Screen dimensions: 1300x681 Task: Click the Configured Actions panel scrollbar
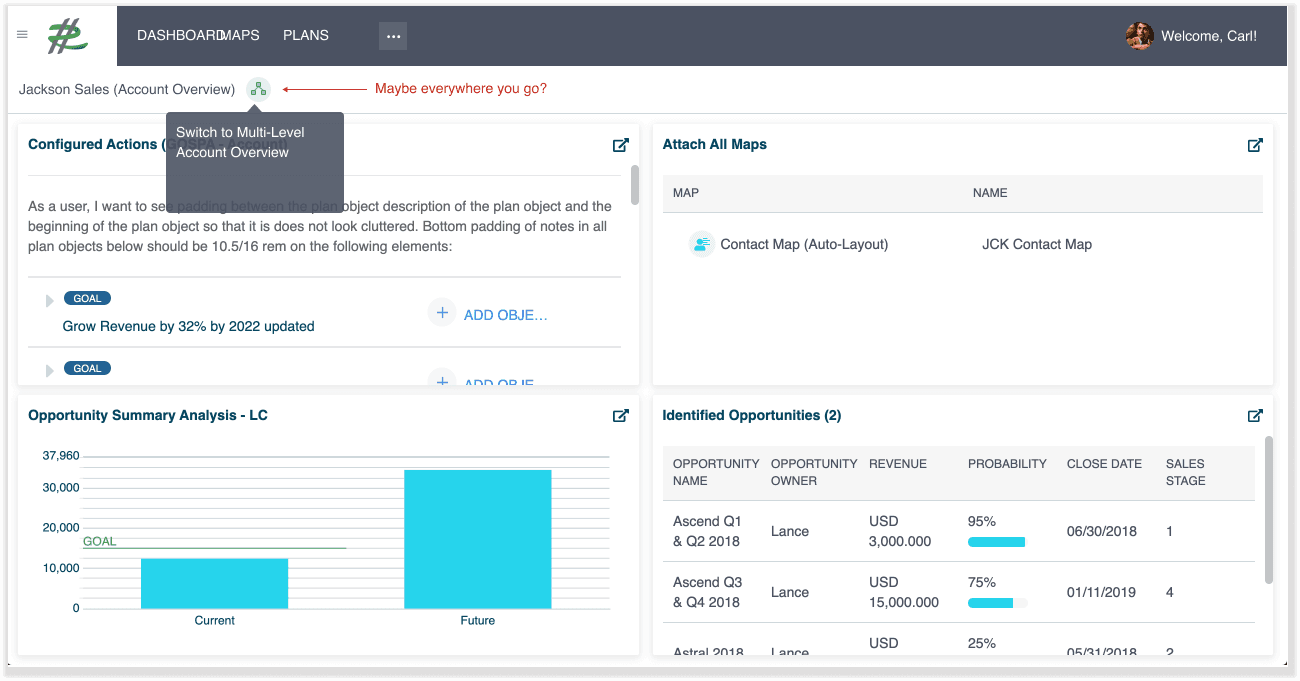pos(634,186)
